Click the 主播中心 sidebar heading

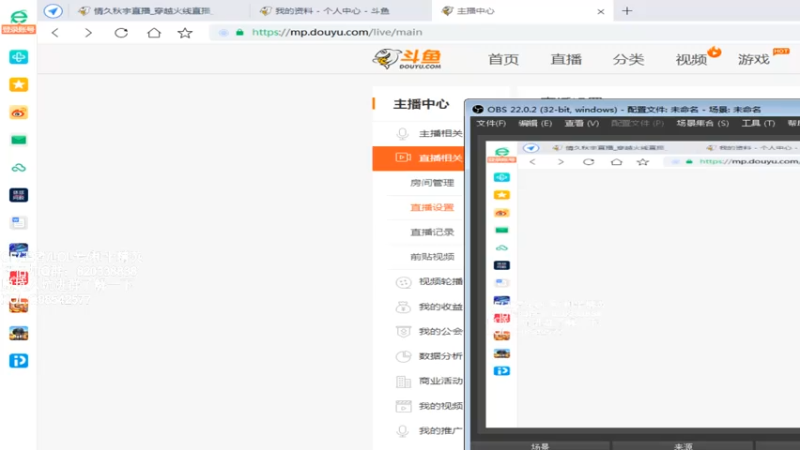pyautogui.click(x=421, y=104)
